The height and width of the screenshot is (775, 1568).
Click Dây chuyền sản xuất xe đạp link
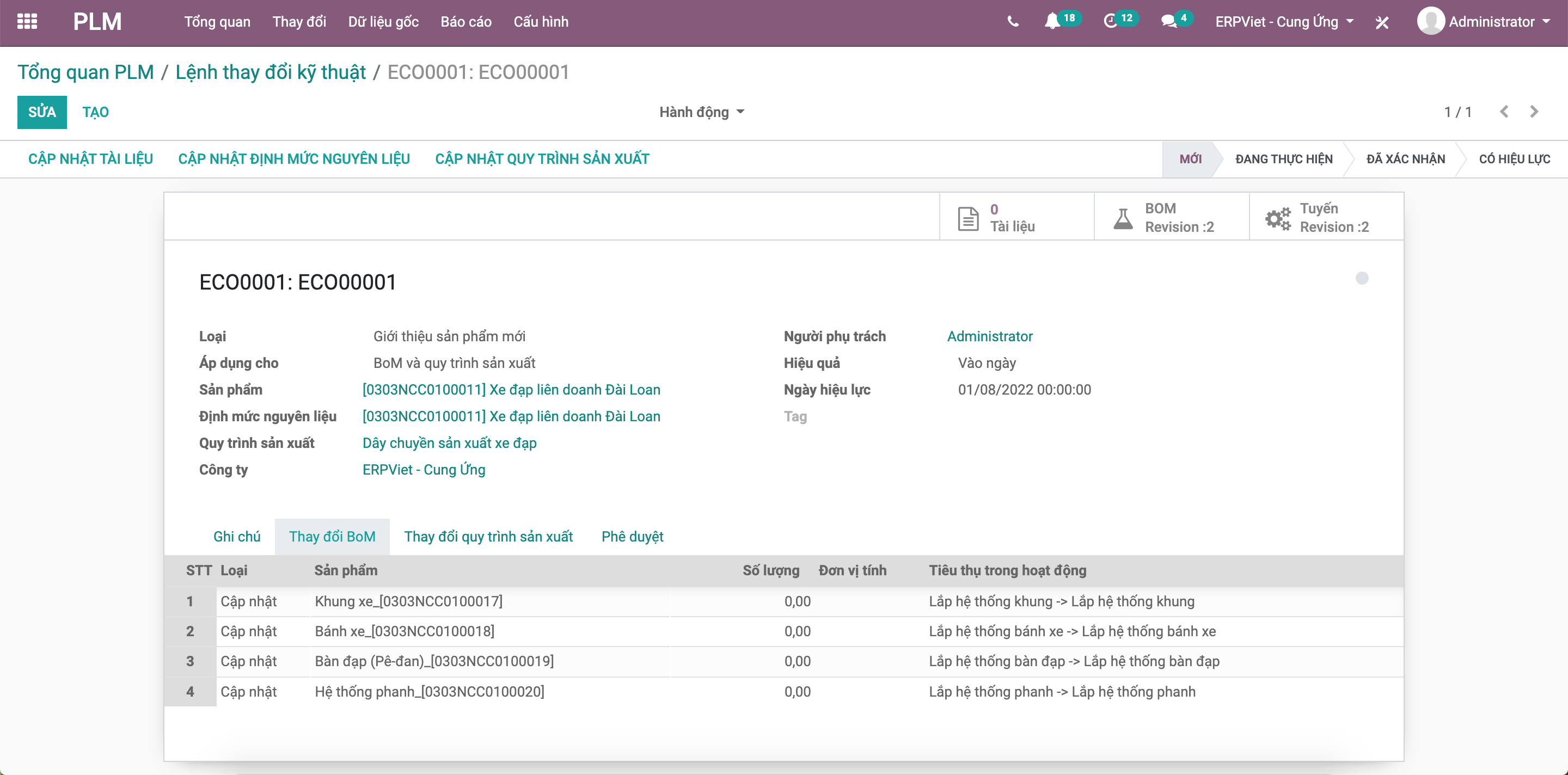[449, 443]
